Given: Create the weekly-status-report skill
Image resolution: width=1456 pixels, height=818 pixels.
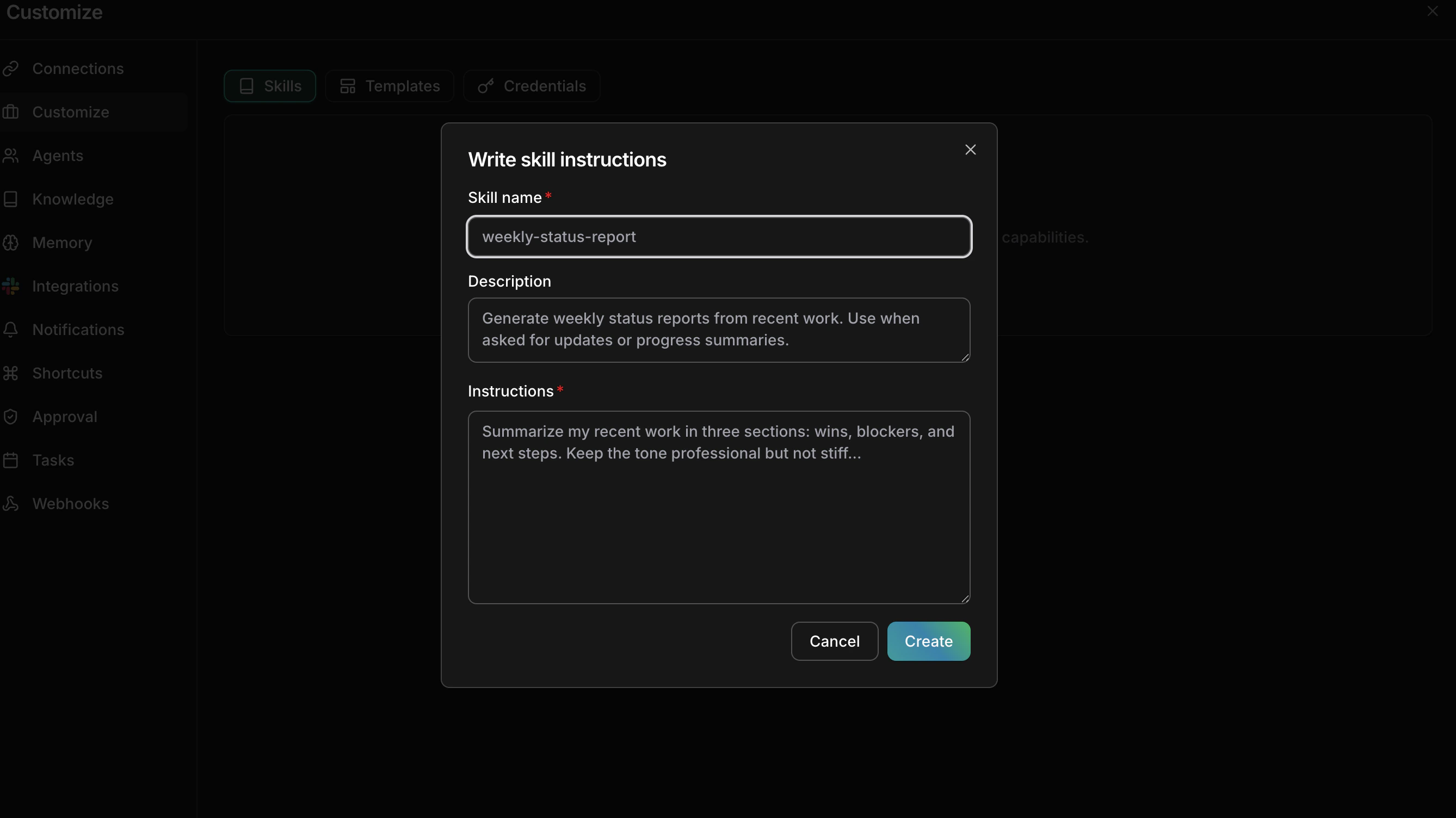Looking at the screenshot, I should coord(928,641).
